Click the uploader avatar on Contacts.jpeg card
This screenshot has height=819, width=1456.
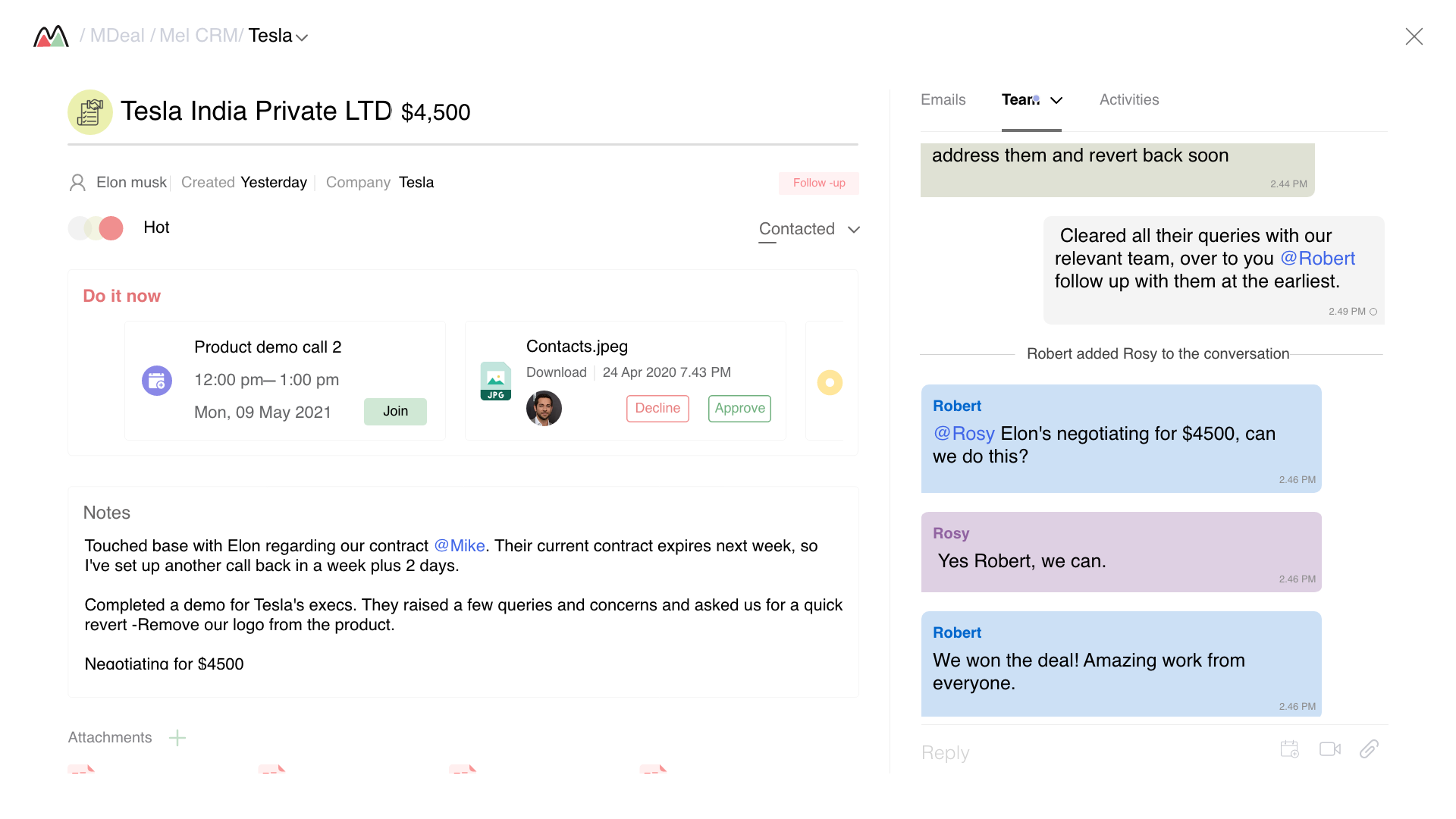tap(544, 408)
